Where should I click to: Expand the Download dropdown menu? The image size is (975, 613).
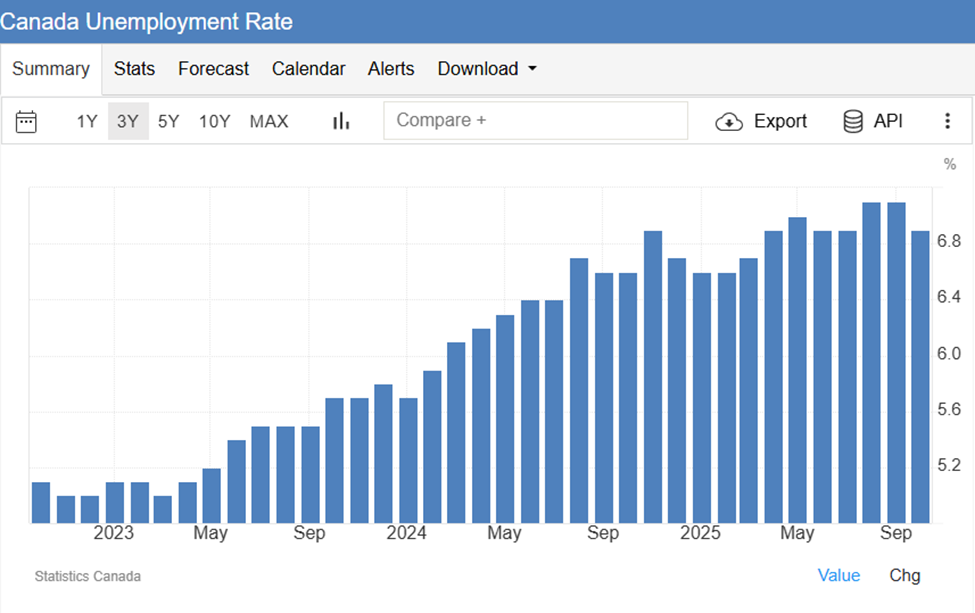point(487,69)
